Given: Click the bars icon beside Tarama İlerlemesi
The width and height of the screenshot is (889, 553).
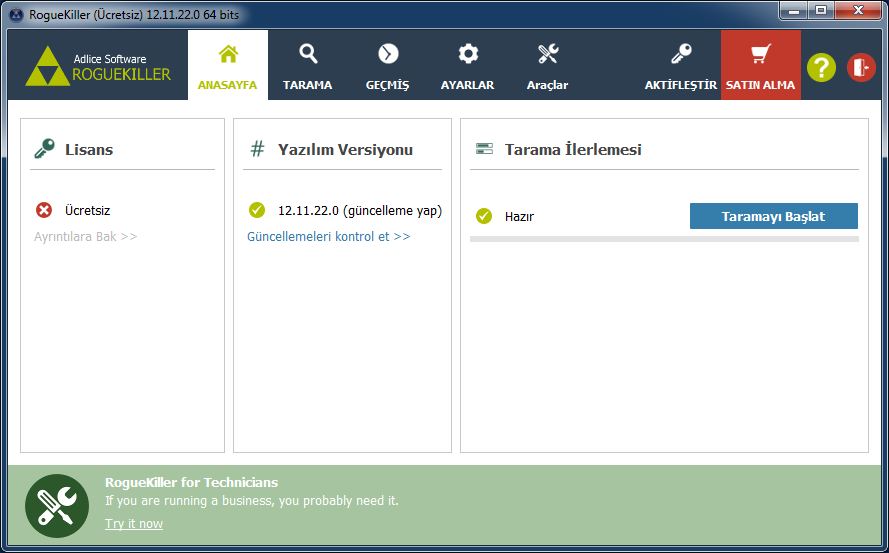Looking at the screenshot, I should click(484, 149).
